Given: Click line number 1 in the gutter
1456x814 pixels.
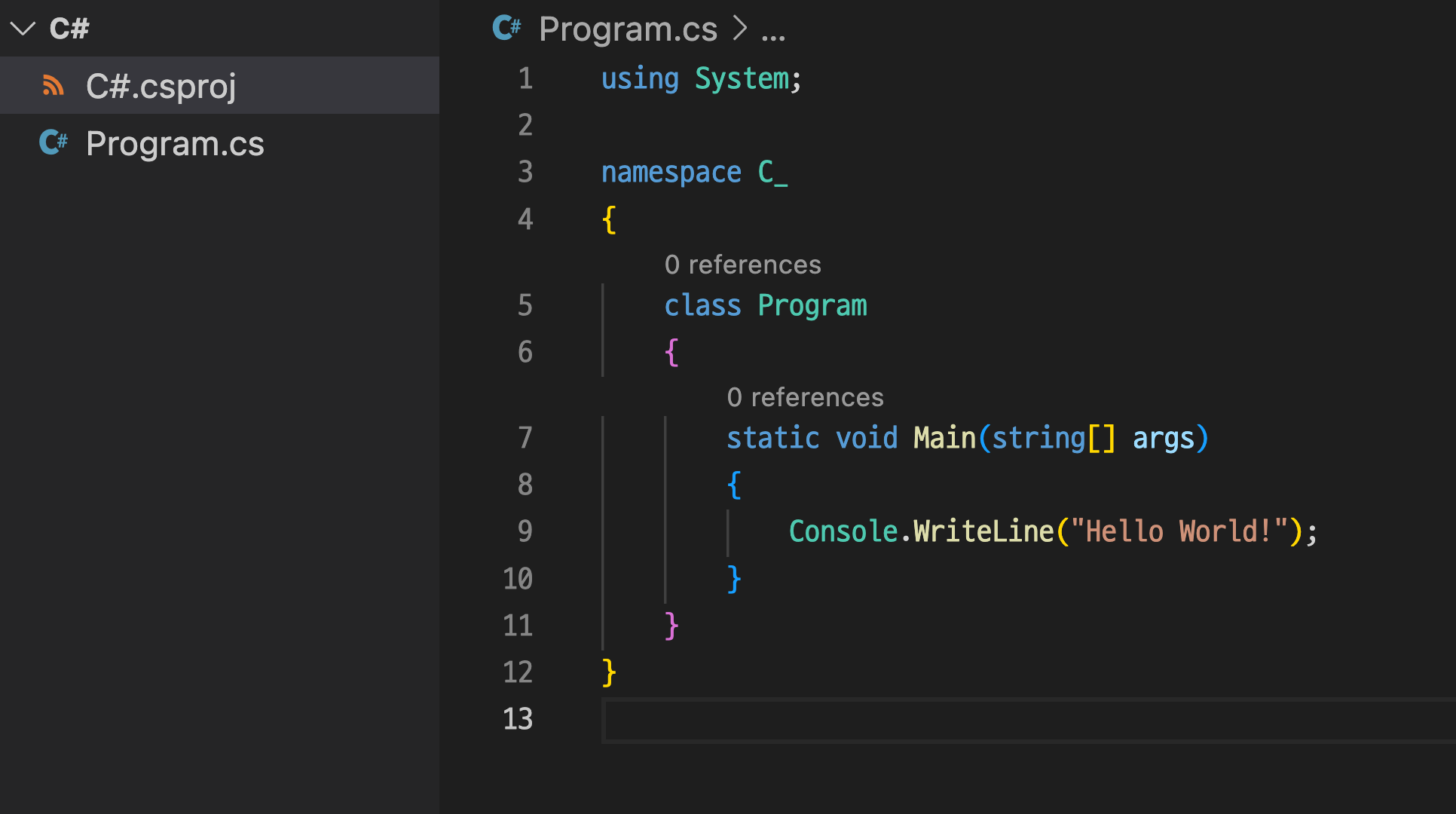Looking at the screenshot, I should 525,79.
